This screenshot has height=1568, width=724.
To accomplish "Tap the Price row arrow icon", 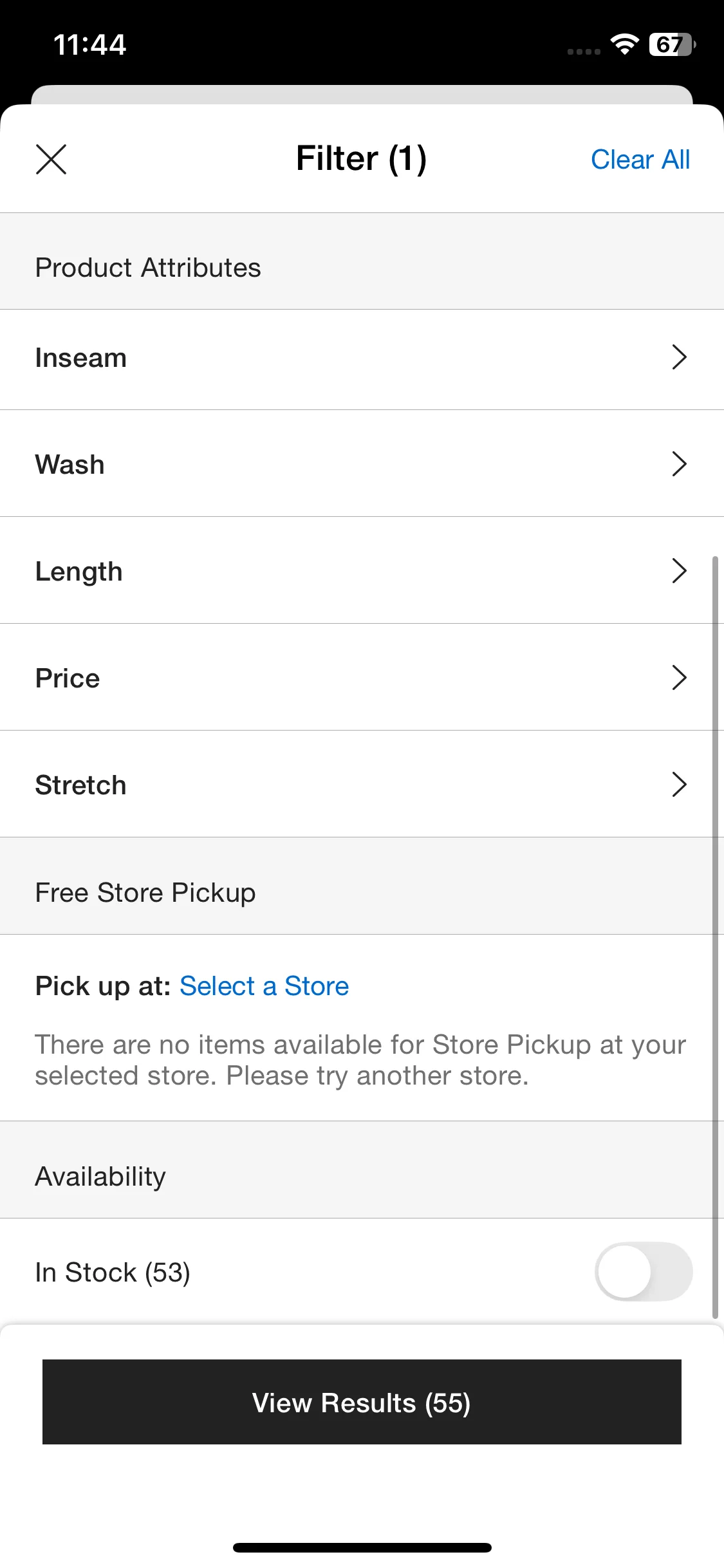I will click(679, 677).
